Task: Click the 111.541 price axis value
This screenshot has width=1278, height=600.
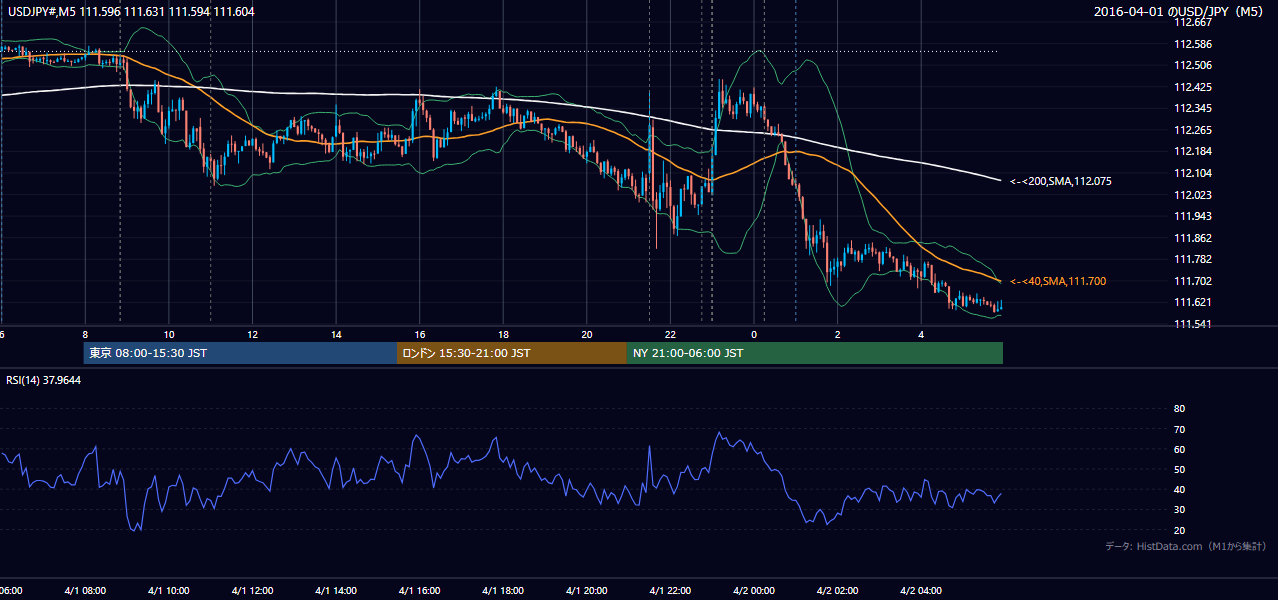Action: pos(1192,325)
